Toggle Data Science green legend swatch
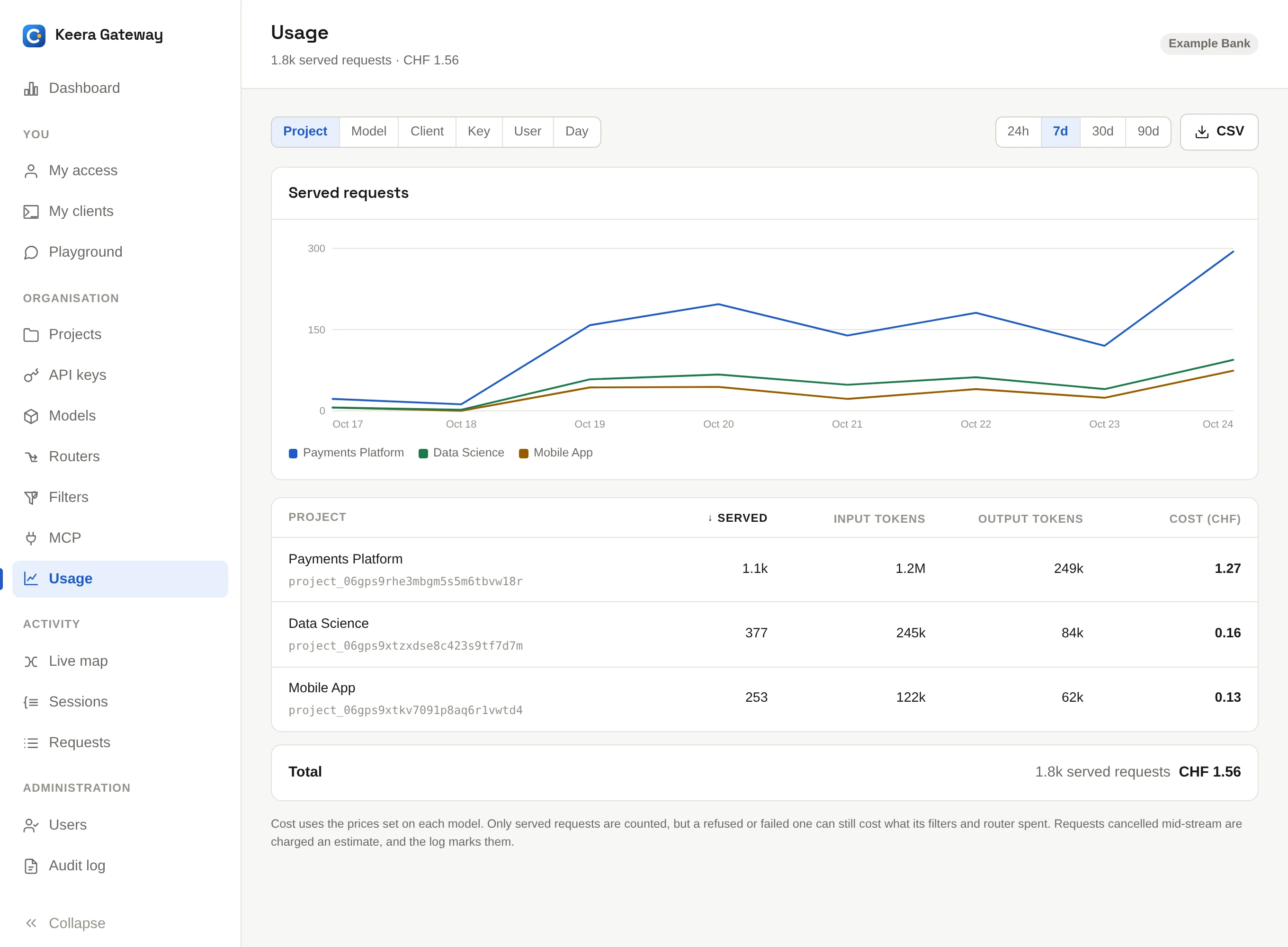The height and width of the screenshot is (947, 1288). 423,454
